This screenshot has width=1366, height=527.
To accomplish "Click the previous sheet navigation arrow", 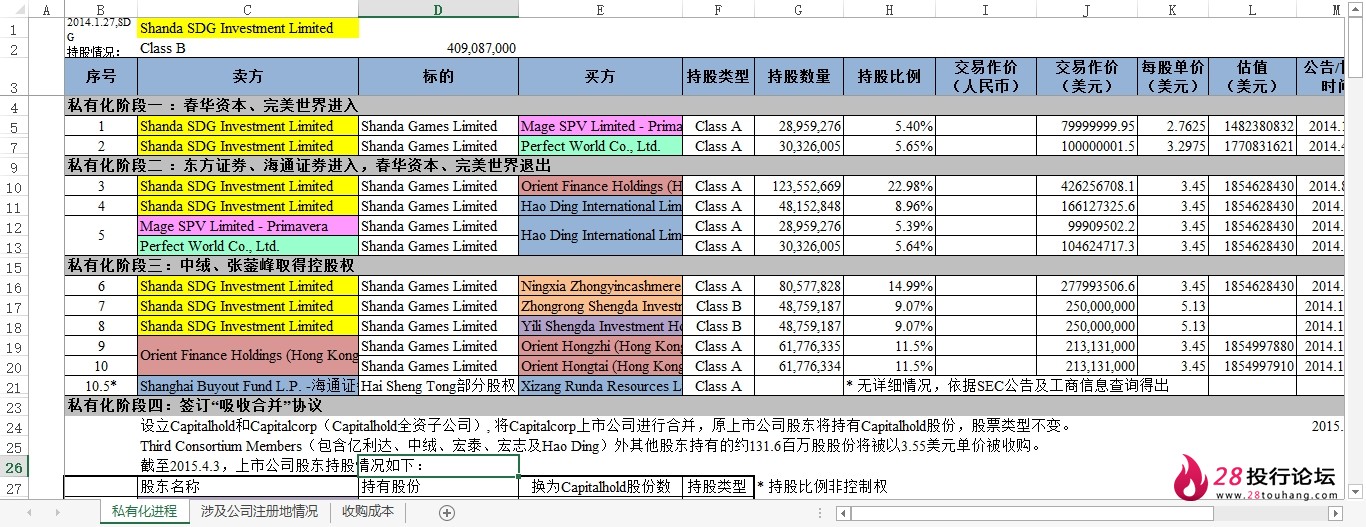I will [x=30, y=512].
